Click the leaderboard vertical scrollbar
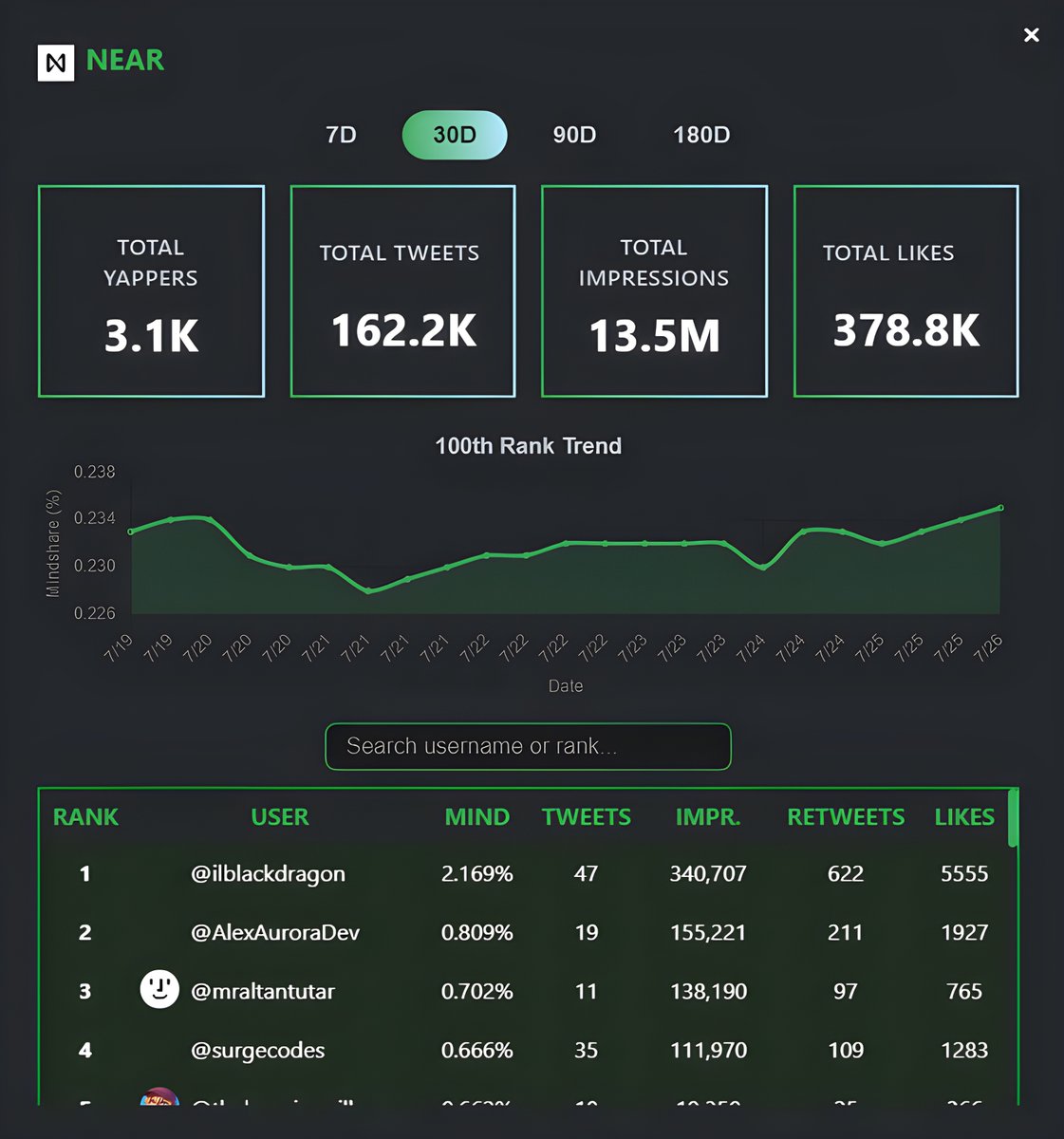Screen dimensions: 1064x1139 1013,817
